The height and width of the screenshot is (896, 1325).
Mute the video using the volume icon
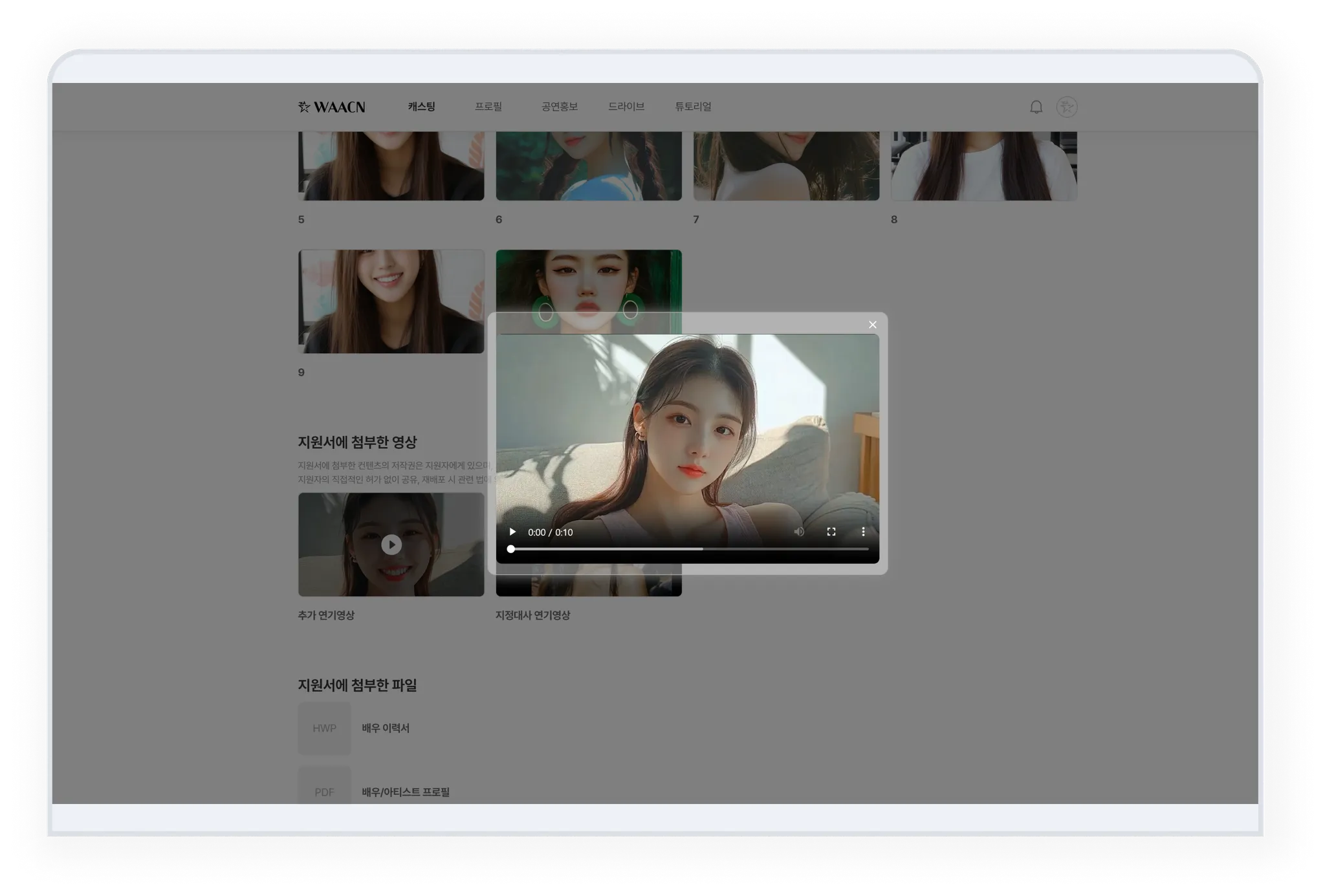(x=799, y=532)
